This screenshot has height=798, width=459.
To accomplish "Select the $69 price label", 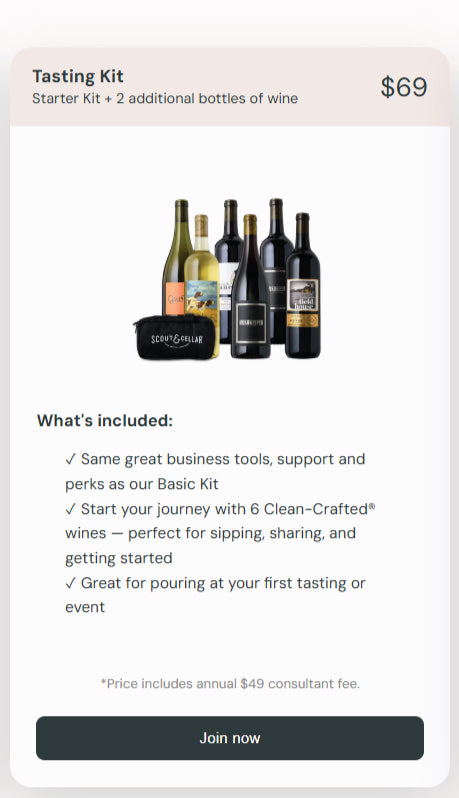I will tap(404, 87).
